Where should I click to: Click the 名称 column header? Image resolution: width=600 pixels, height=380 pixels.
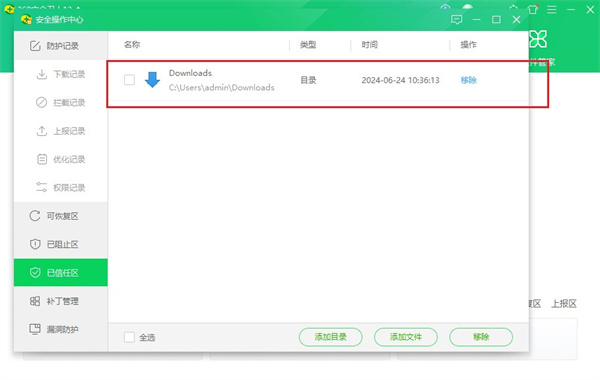[132, 45]
